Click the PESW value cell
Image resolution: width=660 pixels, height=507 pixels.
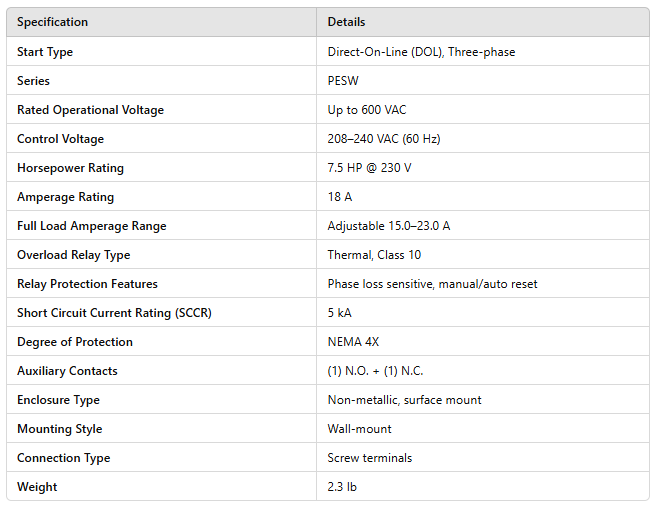click(343, 81)
